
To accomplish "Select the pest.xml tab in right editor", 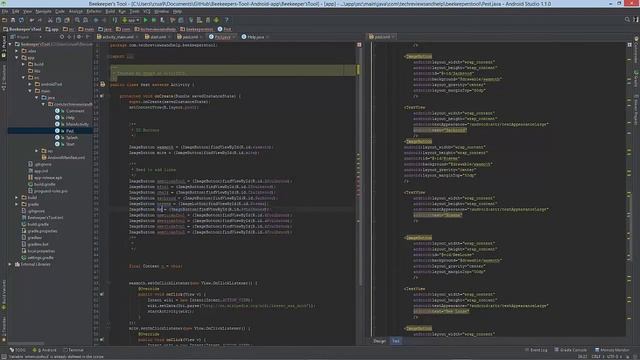I will coord(382,37).
